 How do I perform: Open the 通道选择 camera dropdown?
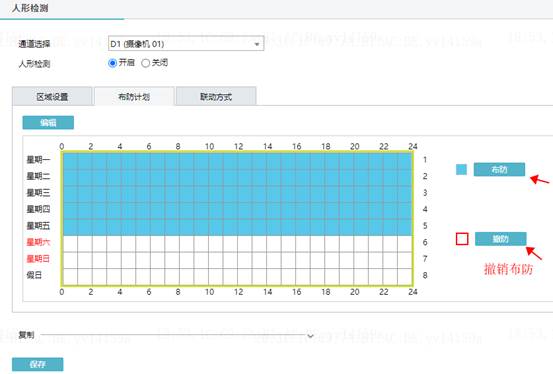(186, 44)
